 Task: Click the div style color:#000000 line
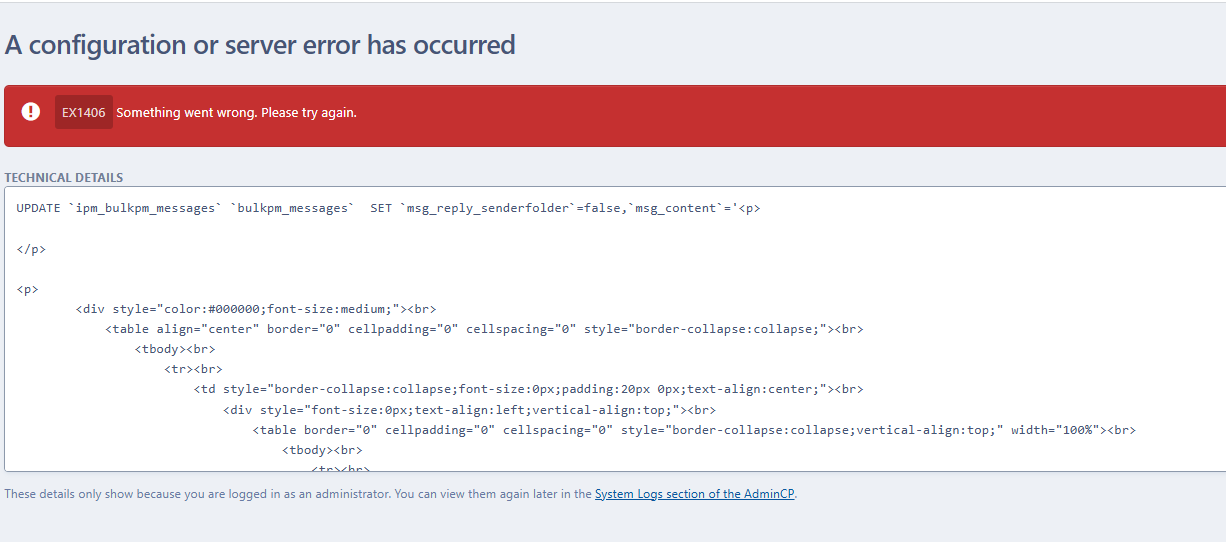click(x=256, y=309)
